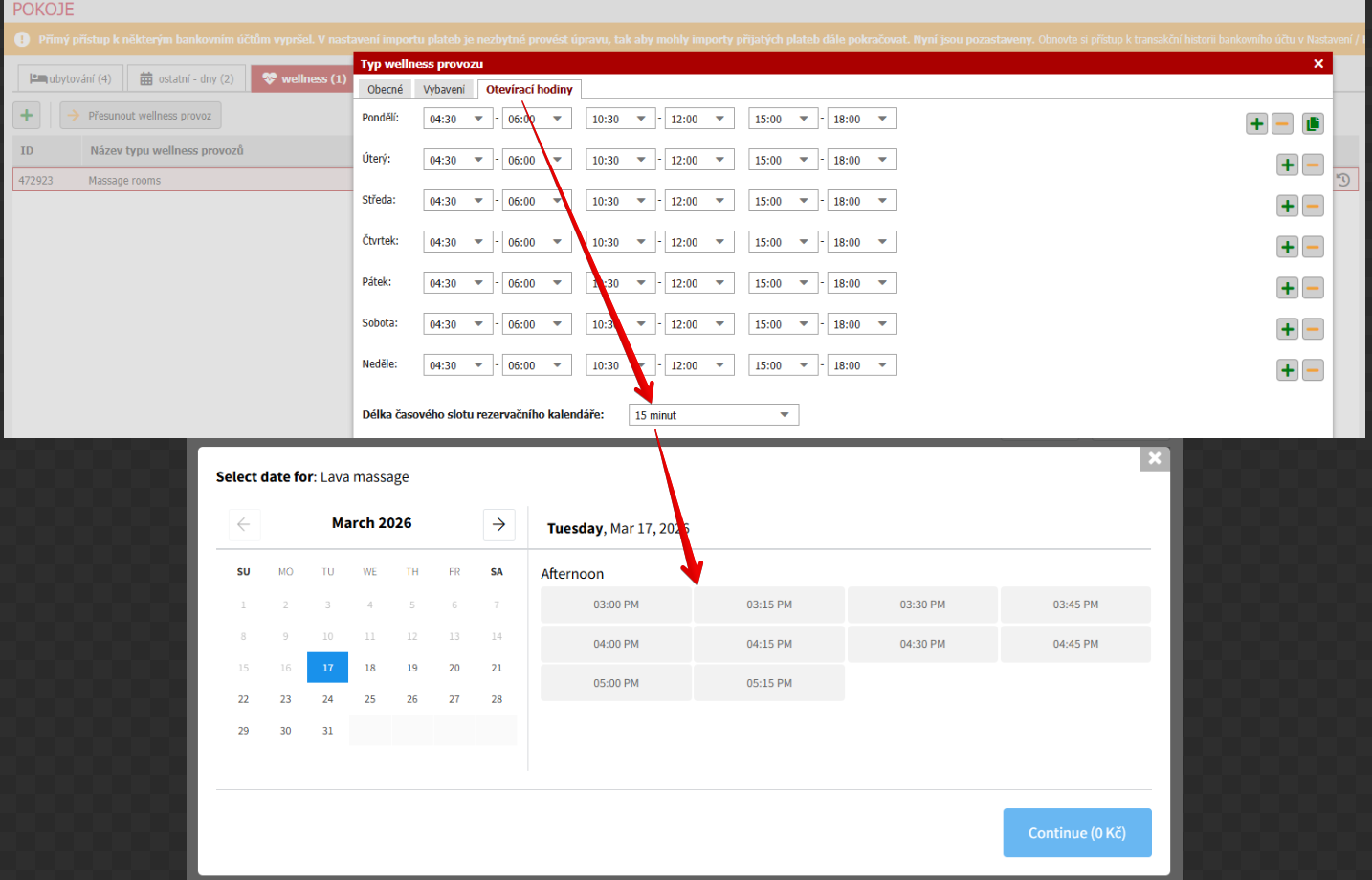Click the minus icon for Neděle row

pyautogui.click(x=1313, y=370)
